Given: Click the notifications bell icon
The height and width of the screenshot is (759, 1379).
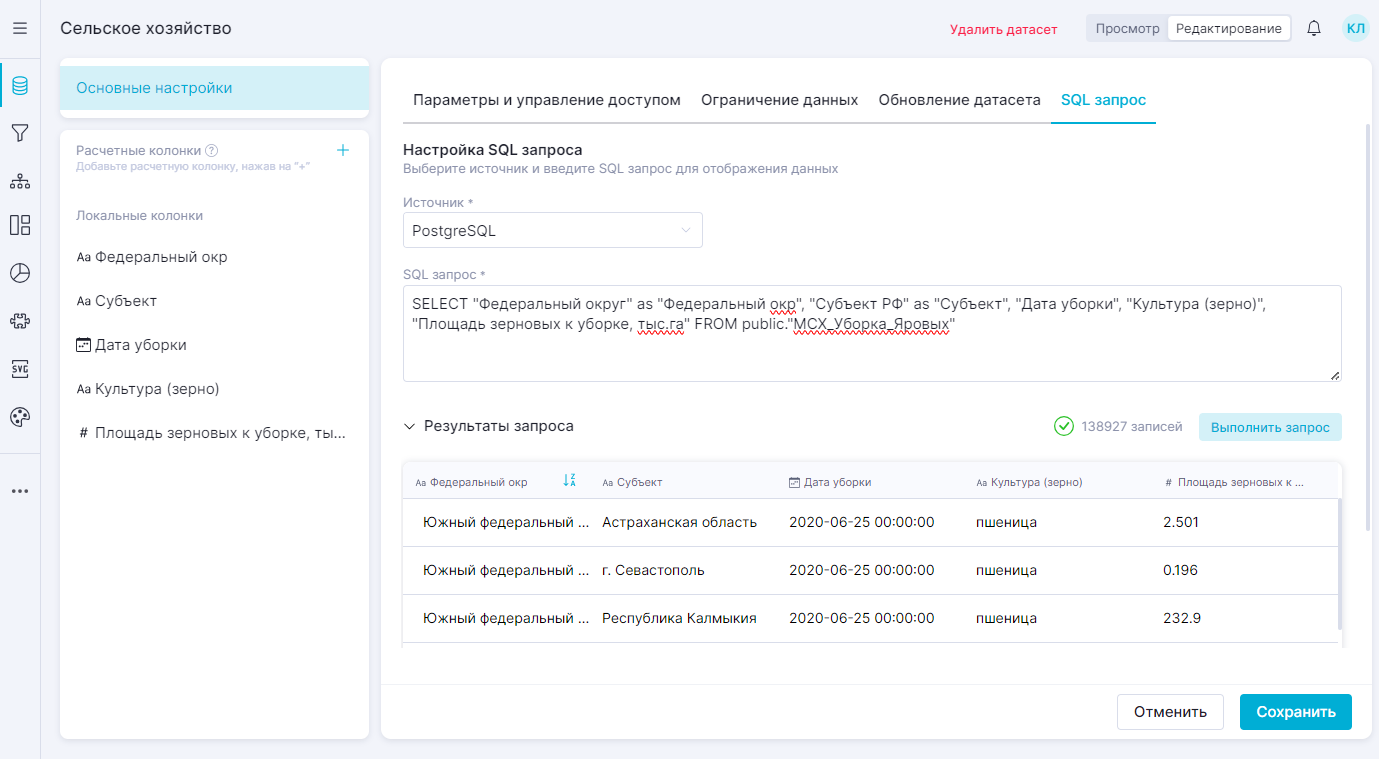Looking at the screenshot, I should 1314,28.
